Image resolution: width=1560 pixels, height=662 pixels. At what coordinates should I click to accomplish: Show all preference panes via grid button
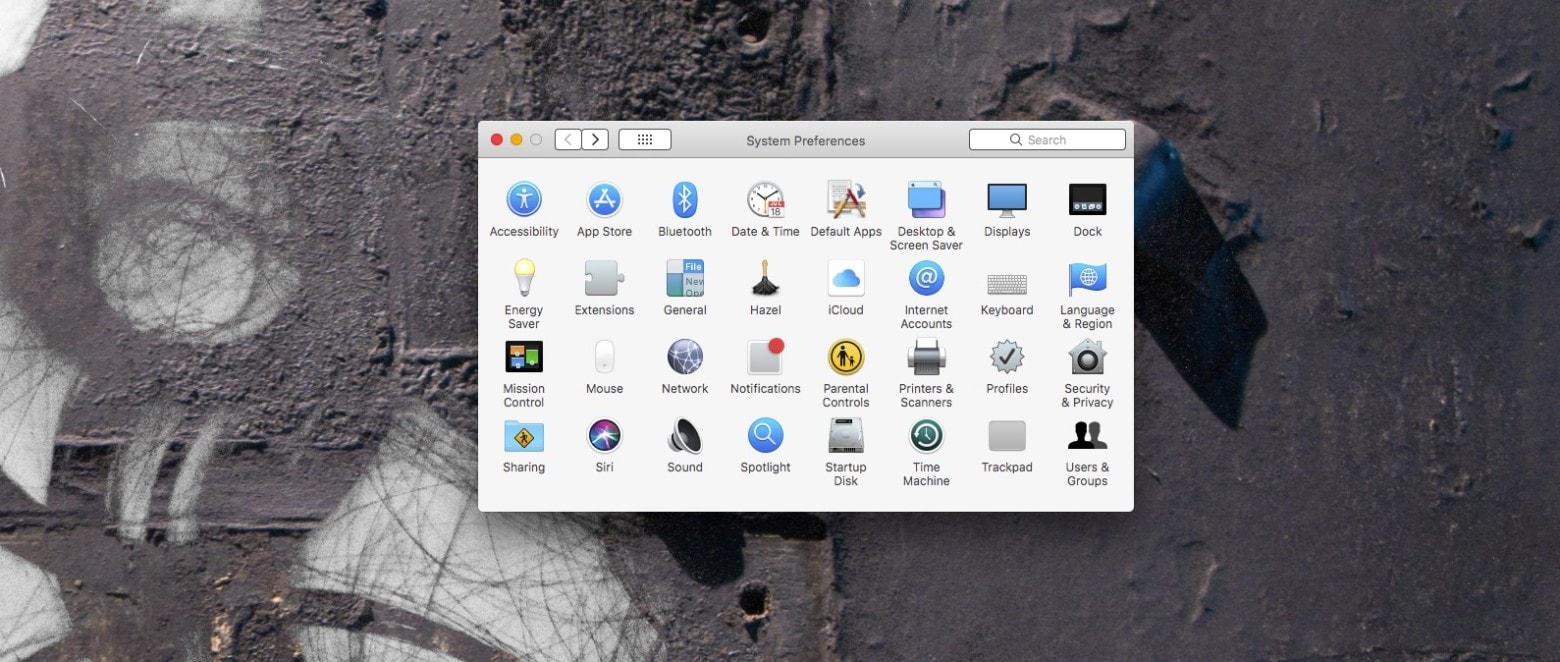click(645, 139)
